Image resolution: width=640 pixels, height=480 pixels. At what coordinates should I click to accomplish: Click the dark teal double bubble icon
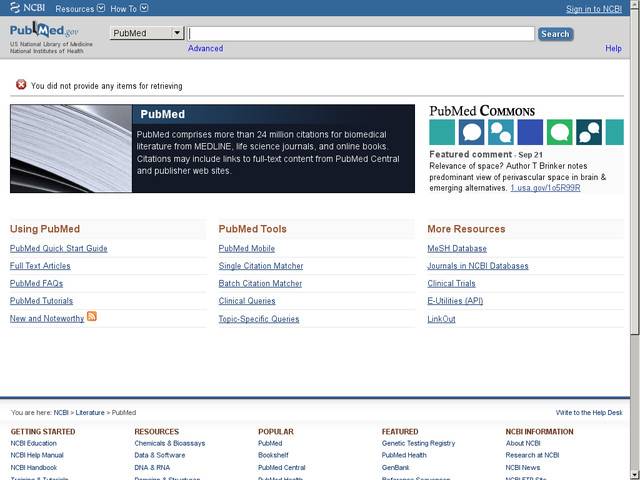tap(589, 132)
